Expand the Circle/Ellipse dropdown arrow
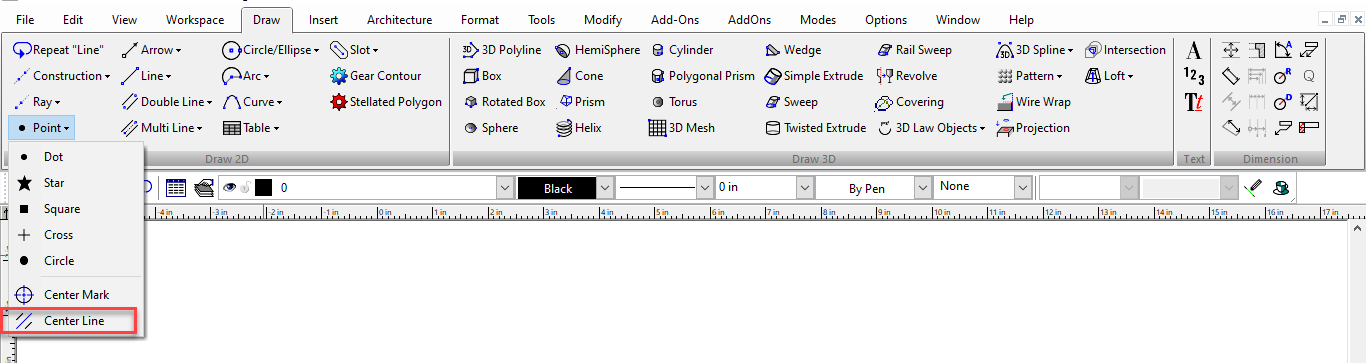 316,50
